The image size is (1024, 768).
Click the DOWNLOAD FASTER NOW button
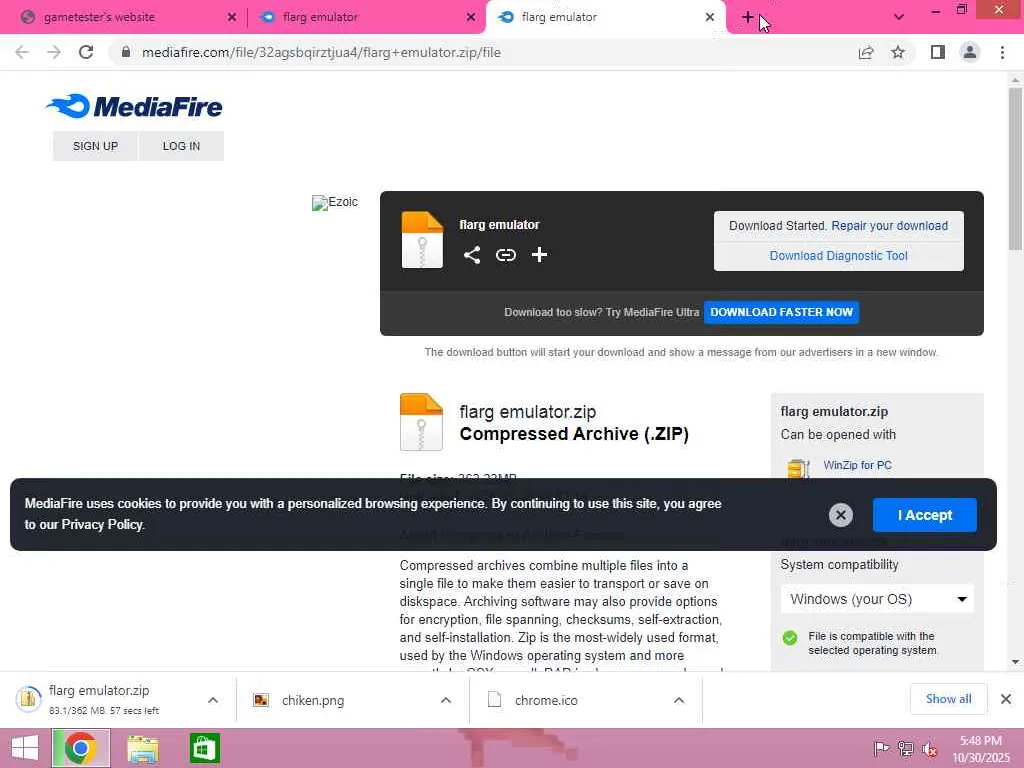[x=781, y=312]
